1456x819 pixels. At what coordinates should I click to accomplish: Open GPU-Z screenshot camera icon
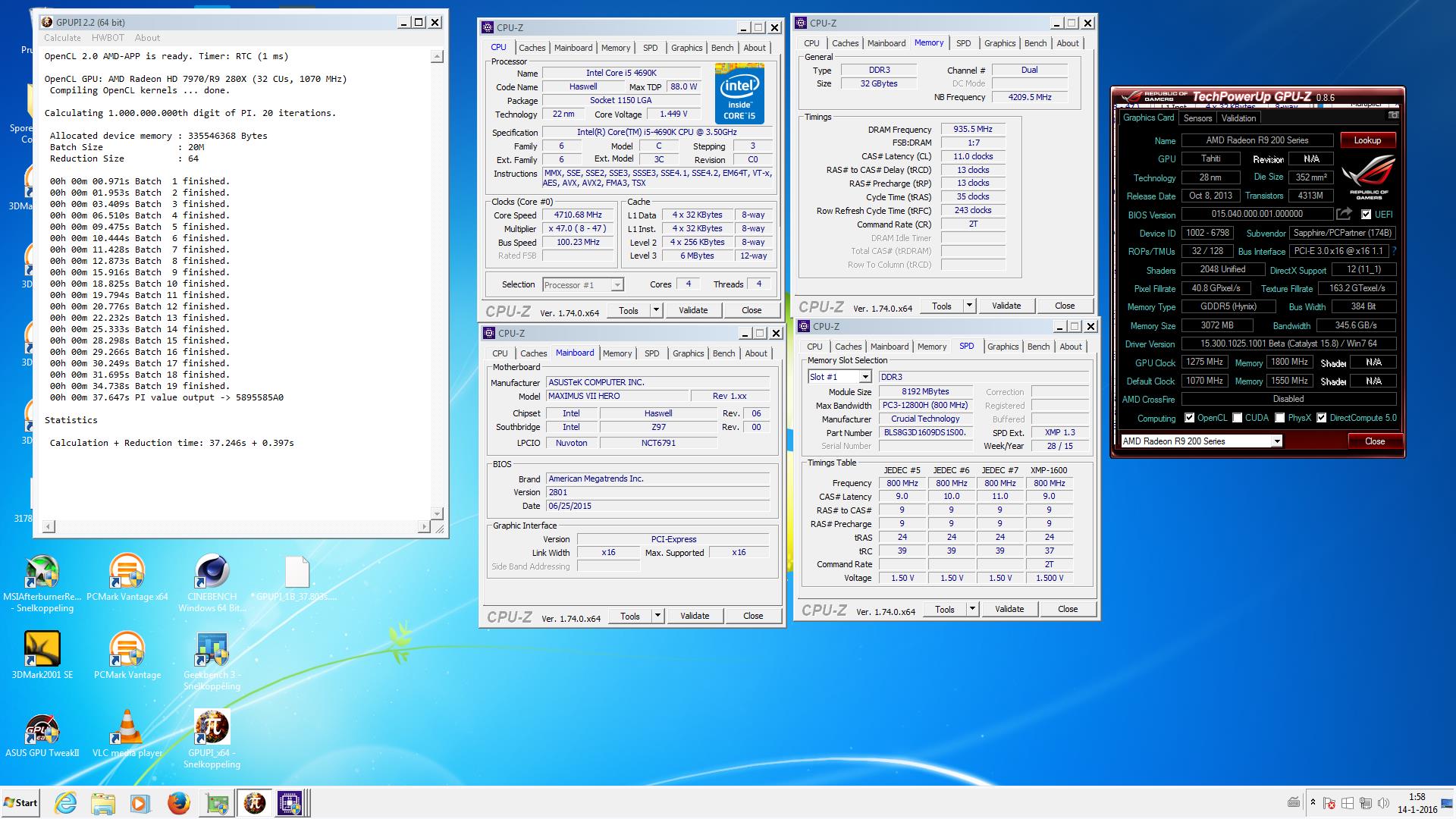tap(1393, 115)
